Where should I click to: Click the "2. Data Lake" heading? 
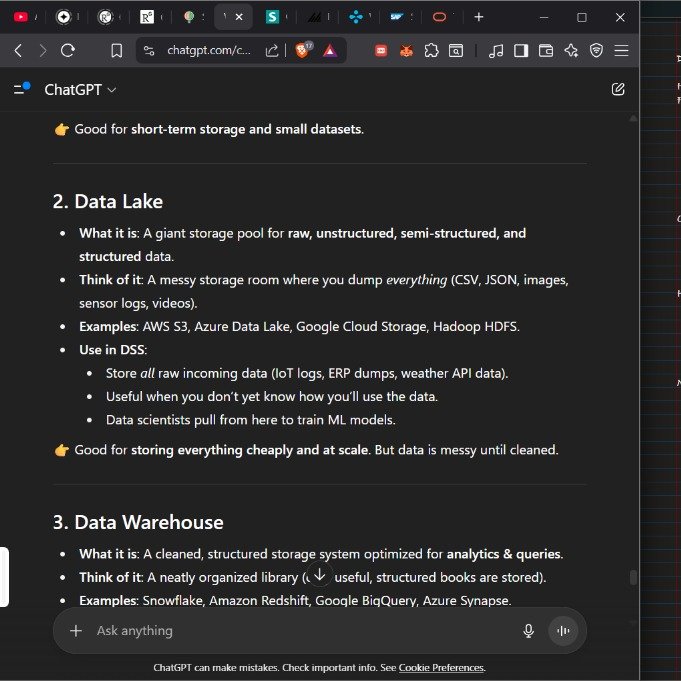(x=108, y=202)
